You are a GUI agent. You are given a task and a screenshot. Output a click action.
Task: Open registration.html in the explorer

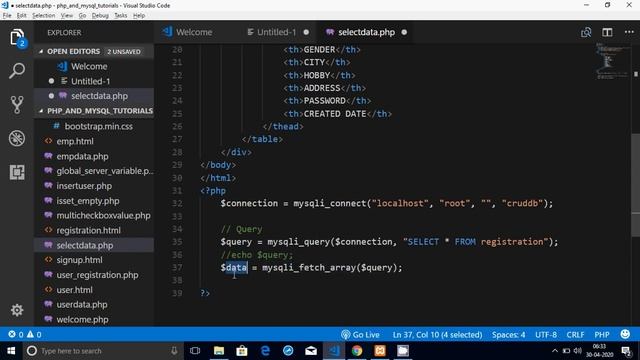pos(94,230)
